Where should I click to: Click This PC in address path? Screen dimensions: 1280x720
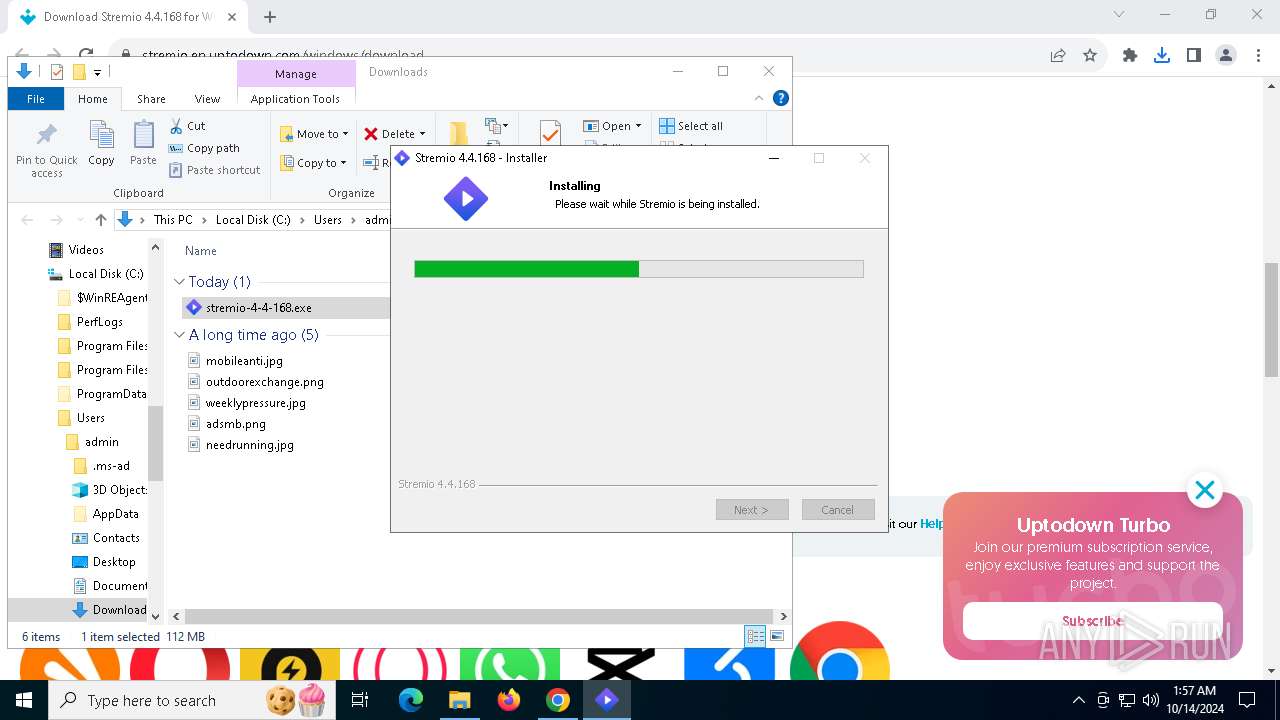point(172,220)
